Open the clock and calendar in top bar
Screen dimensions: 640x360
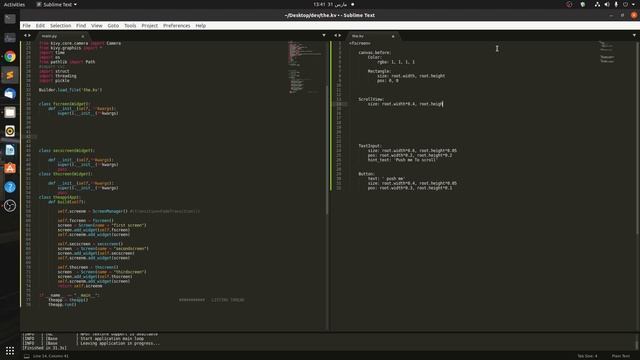coord(333,4)
